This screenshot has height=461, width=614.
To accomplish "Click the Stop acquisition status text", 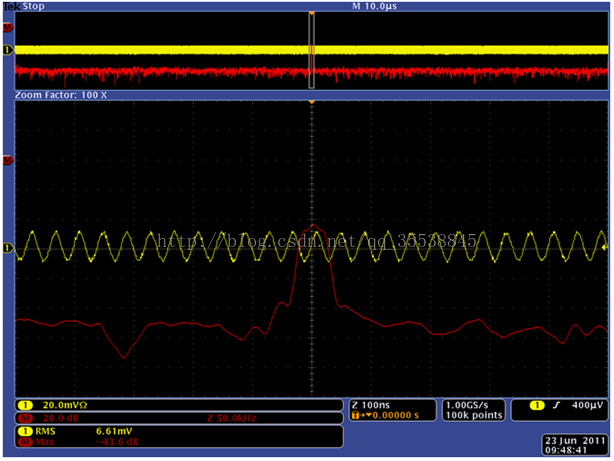I will click(x=33, y=6).
